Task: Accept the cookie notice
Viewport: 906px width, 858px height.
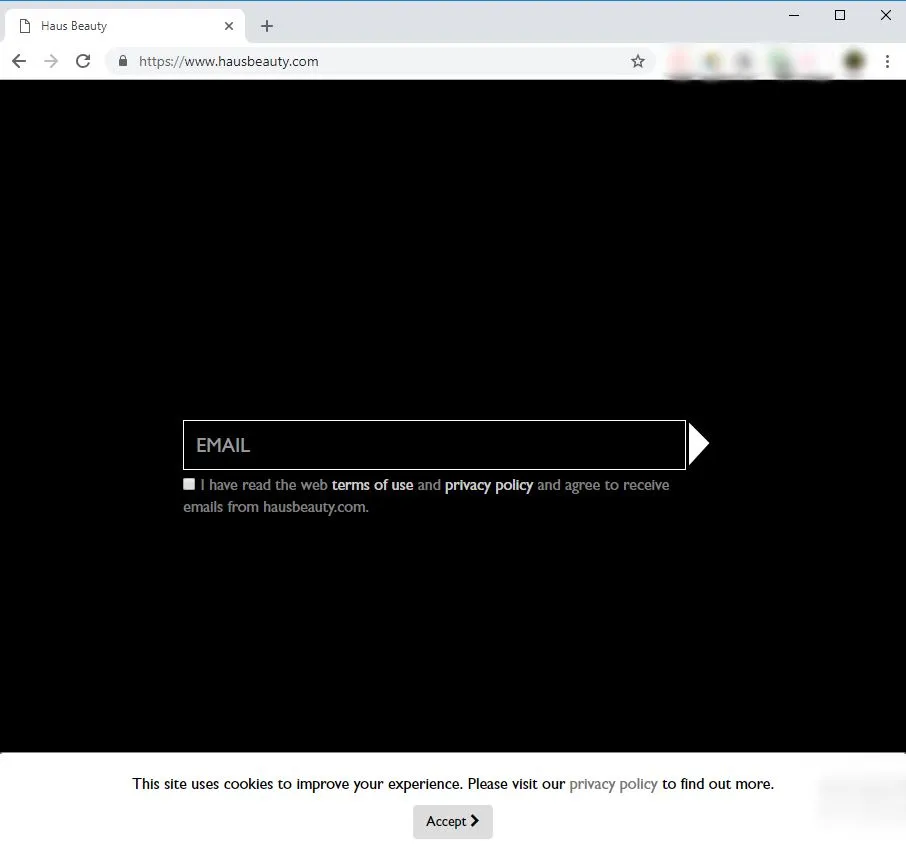Action: tap(452, 821)
